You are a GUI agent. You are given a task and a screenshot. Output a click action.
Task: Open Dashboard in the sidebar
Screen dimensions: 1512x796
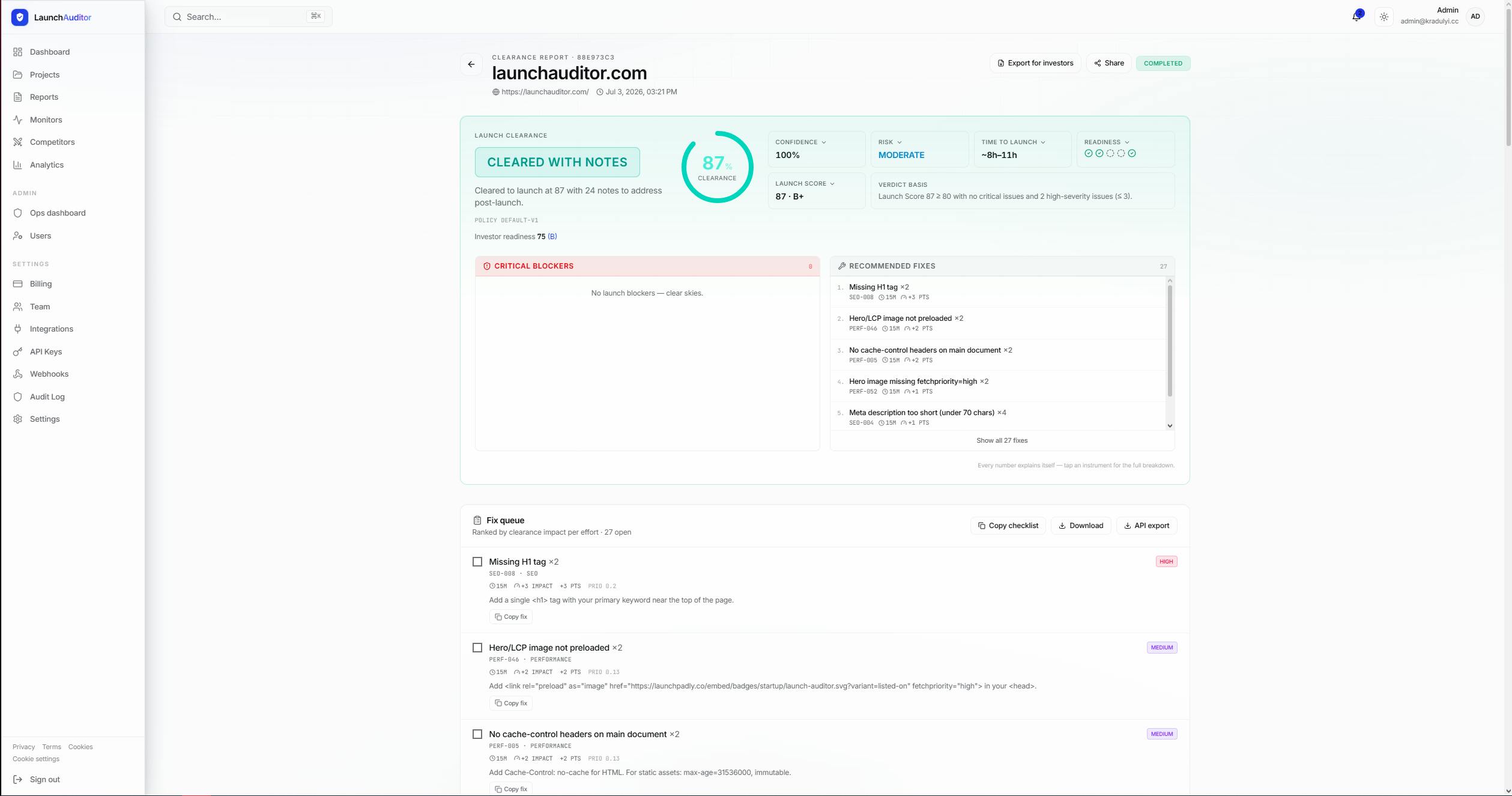73,52
